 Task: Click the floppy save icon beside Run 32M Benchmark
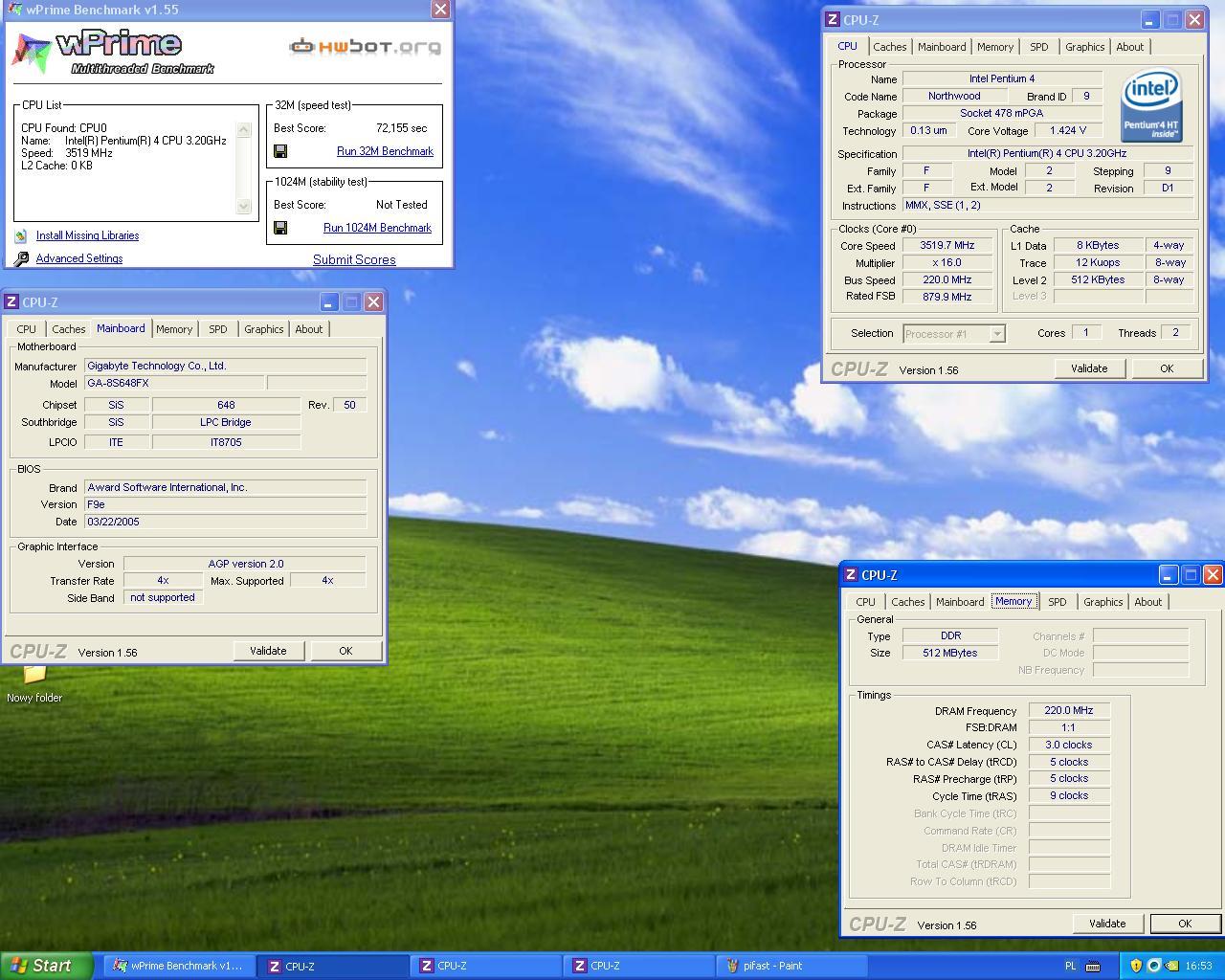[x=280, y=151]
